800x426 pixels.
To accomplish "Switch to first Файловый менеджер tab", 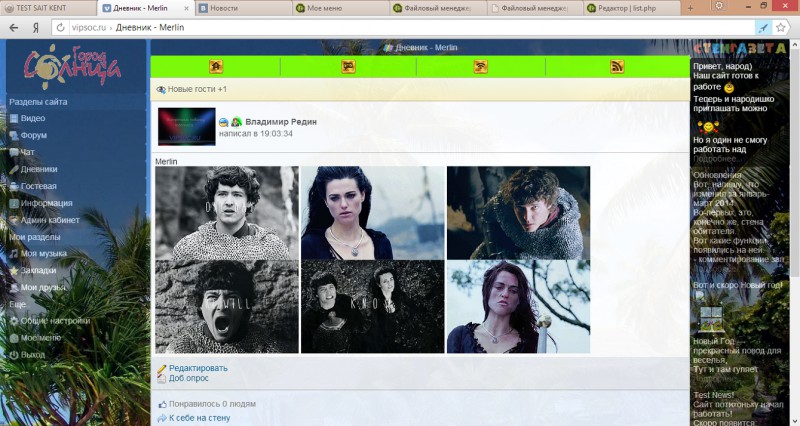I will click(x=438, y=8).
